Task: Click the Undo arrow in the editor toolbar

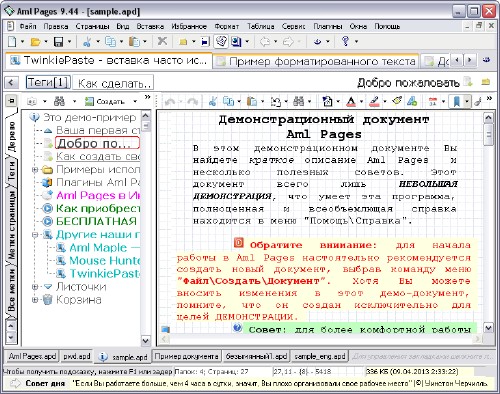Action: pyautogui.click(x=170, y=102)
